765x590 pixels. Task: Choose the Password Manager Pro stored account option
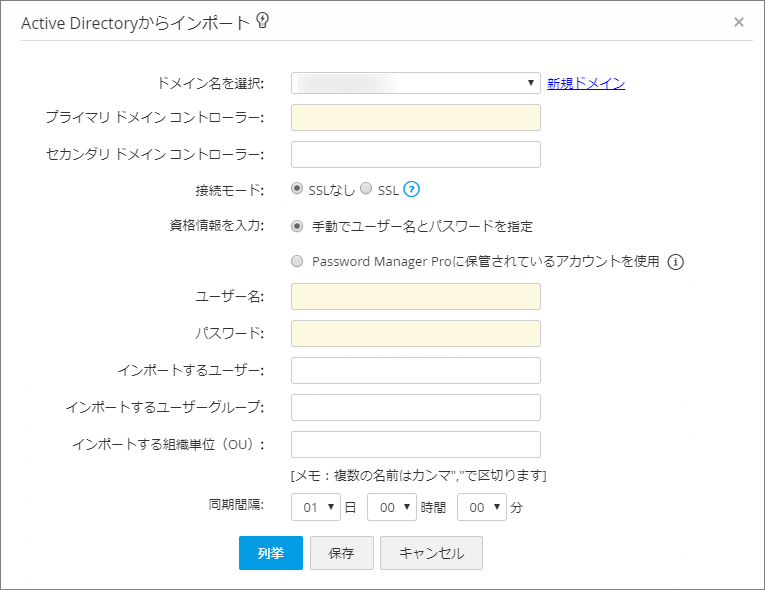[x=297, y=262]
